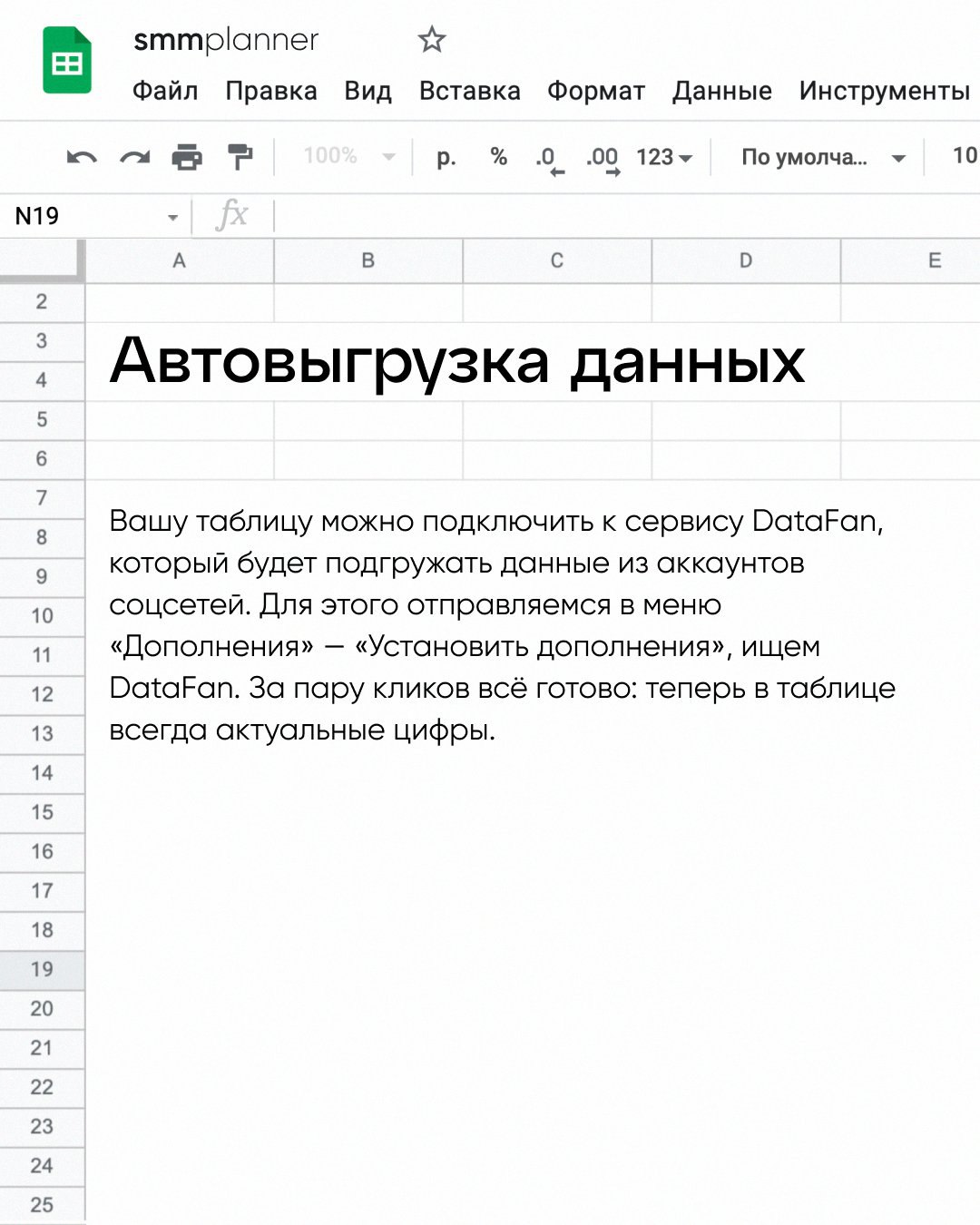Open the 100% zoom dropdown
980x1225 pixels.
[348, 157]
